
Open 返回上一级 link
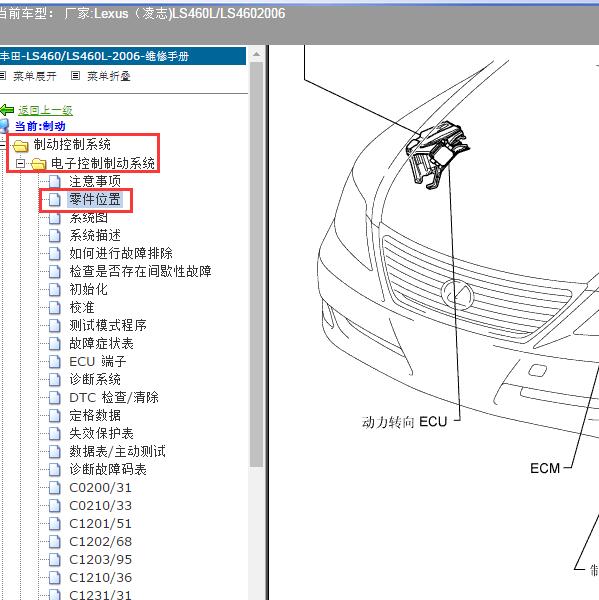pyautogui.click(x=45, y=110)
